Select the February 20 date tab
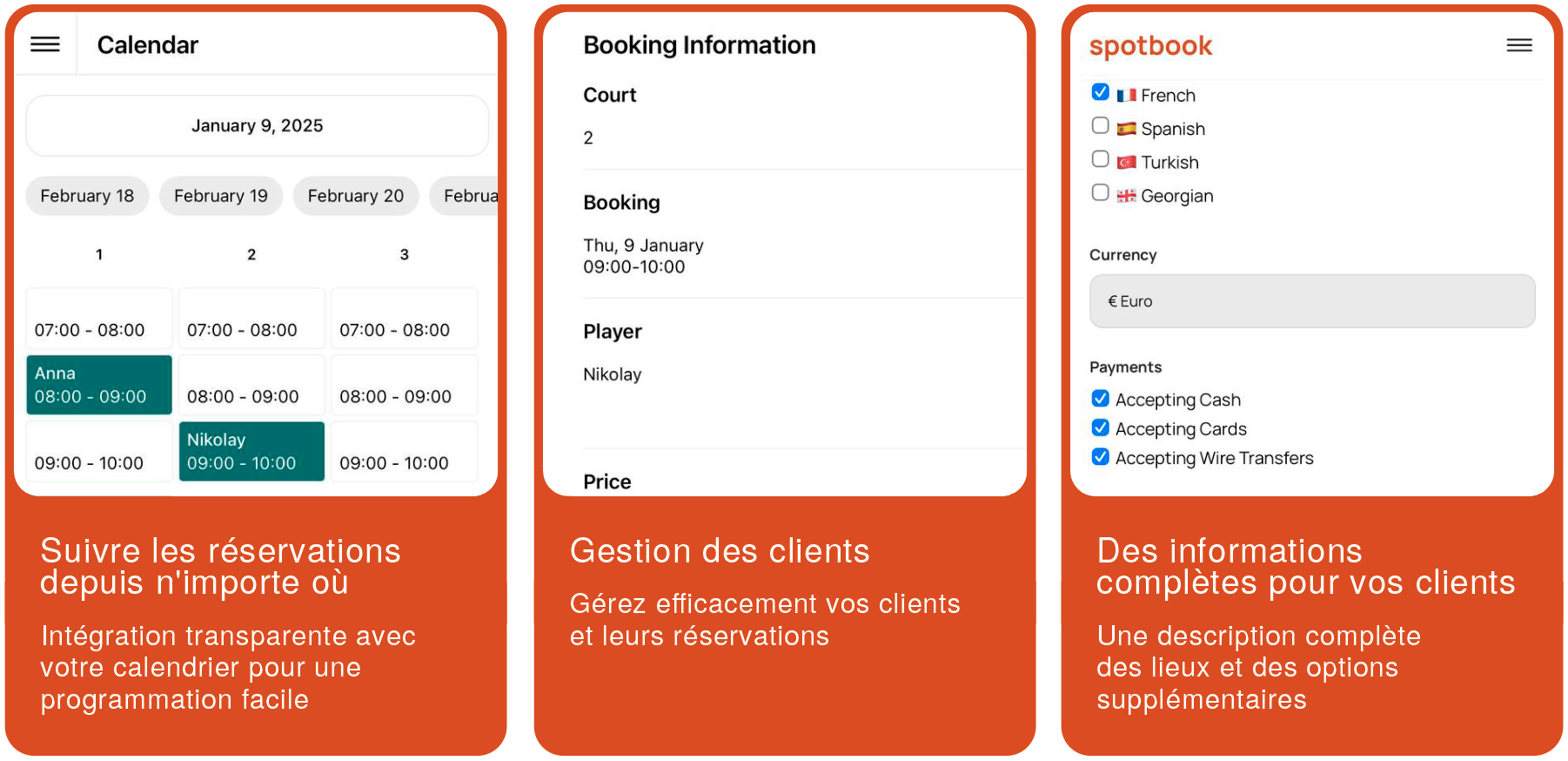 355,196
